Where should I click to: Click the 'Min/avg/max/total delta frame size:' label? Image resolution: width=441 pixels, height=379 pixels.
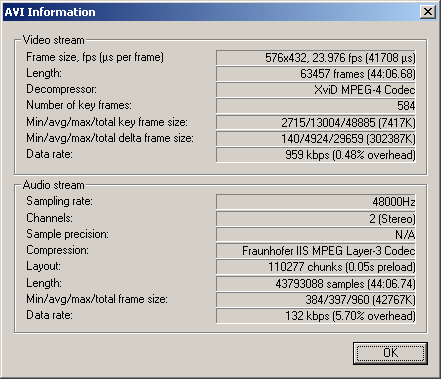(110, 138)
